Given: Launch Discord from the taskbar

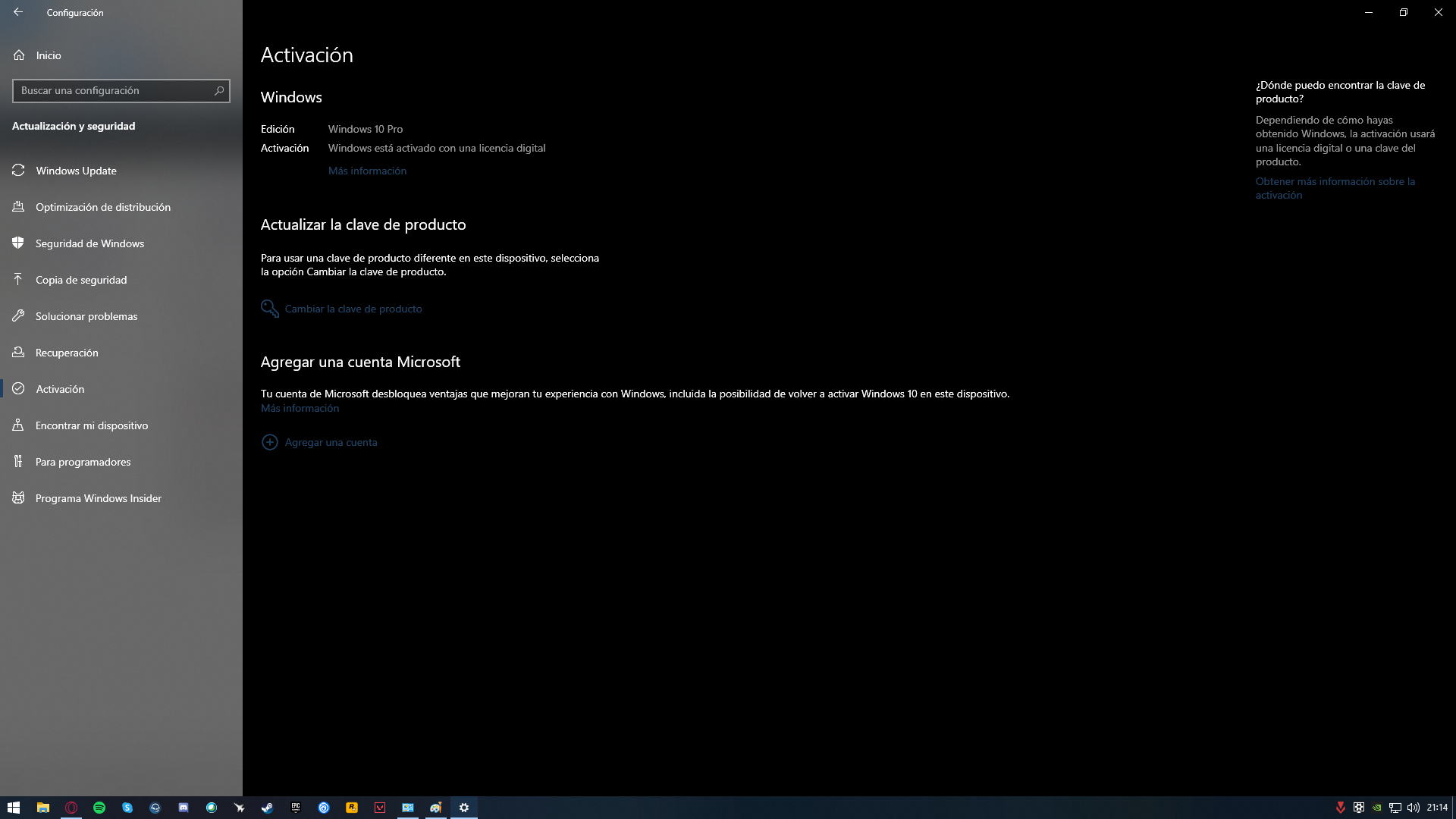Looking at the screenshot, I should pyautogui.click(x=184, y=807).
